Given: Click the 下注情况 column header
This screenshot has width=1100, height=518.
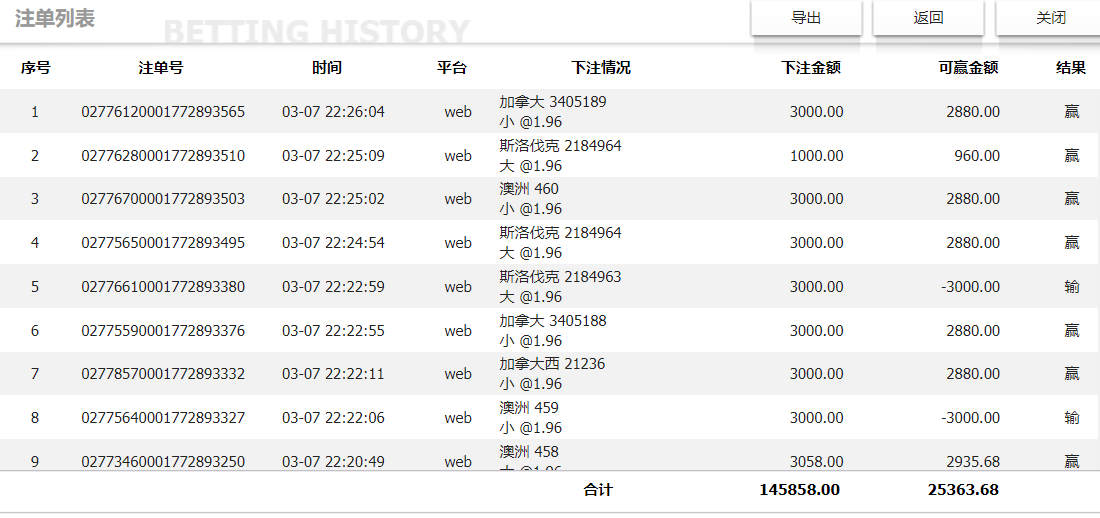Looking at the screenshot, I should [x=601, y=68].
